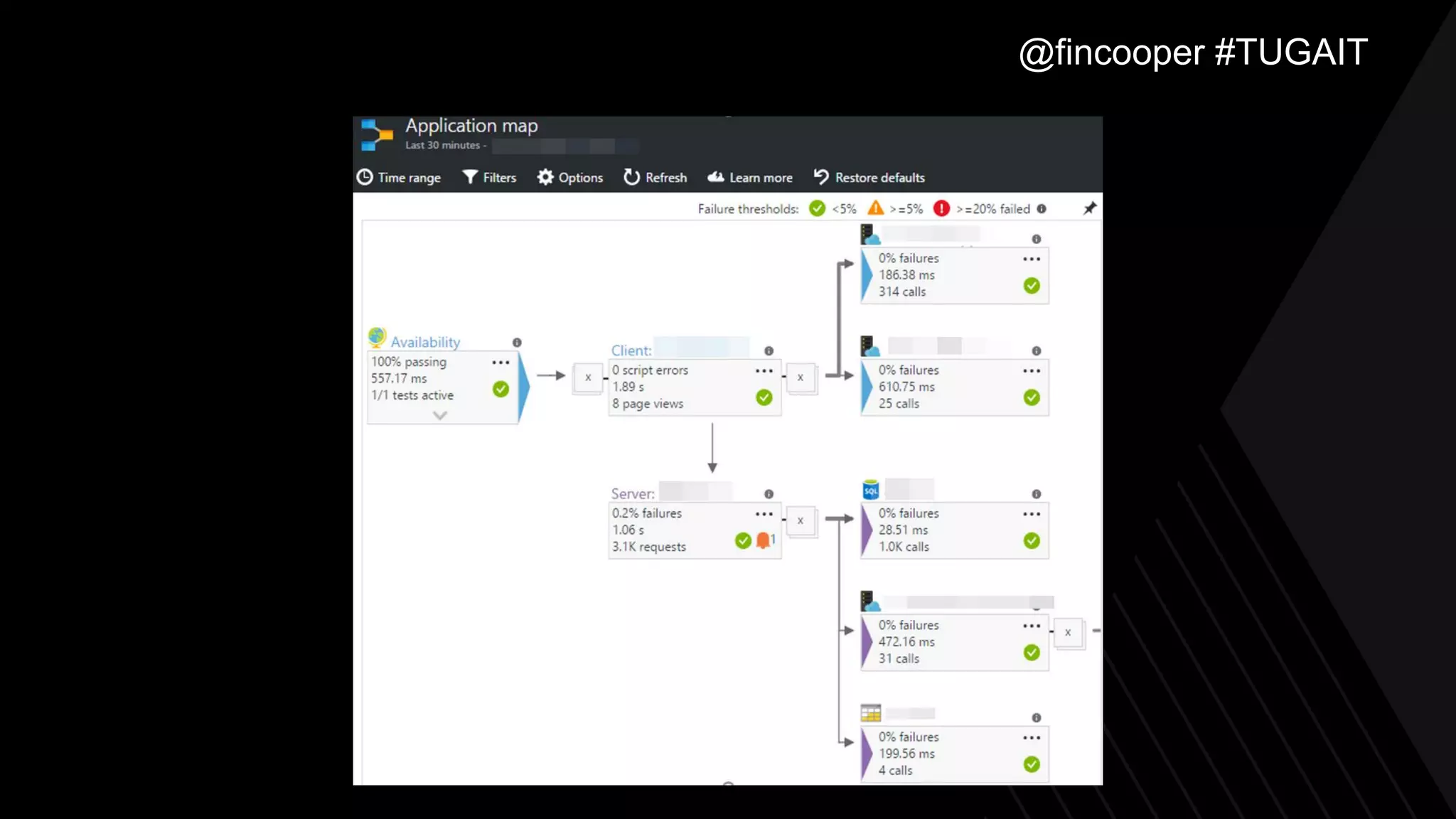Open info icon for 25 calls node
1456x819 pixels.
(1037, 351)
